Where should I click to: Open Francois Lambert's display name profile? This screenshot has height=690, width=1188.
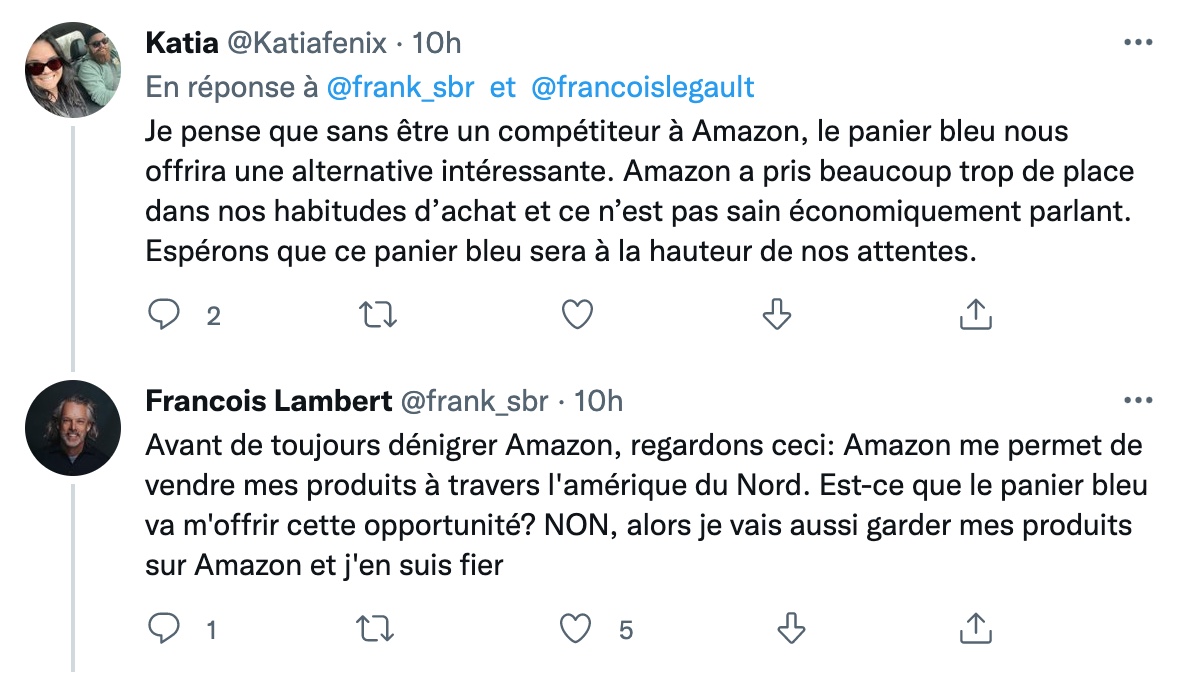268,401
